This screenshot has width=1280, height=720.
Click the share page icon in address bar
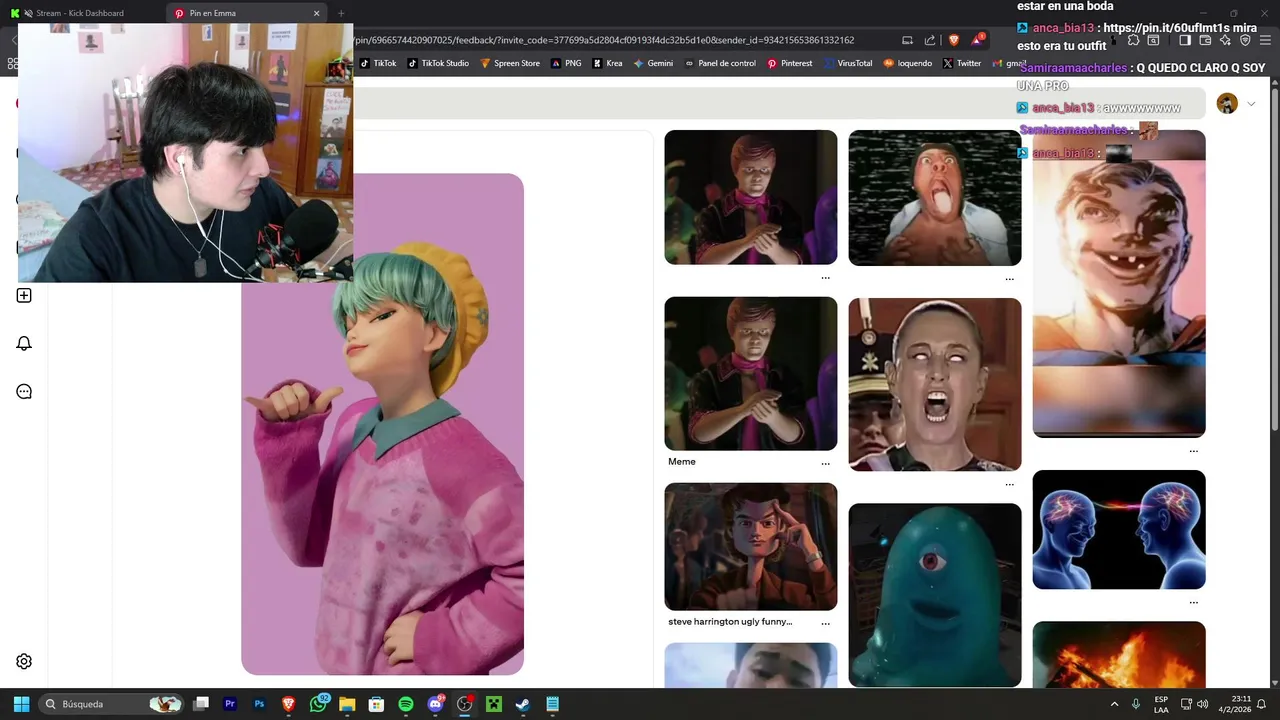point(930,40)
